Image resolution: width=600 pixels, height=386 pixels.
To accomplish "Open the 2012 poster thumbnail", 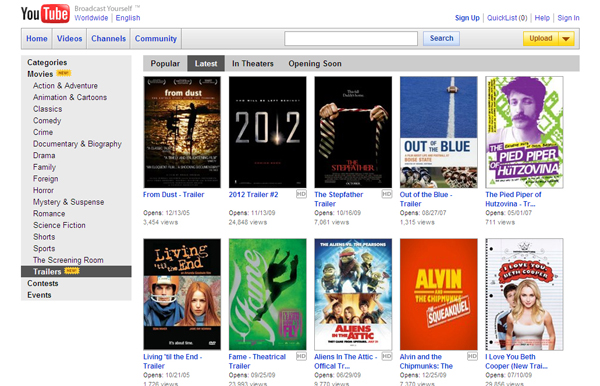I will pyautogui.click(x=267, y=132).
